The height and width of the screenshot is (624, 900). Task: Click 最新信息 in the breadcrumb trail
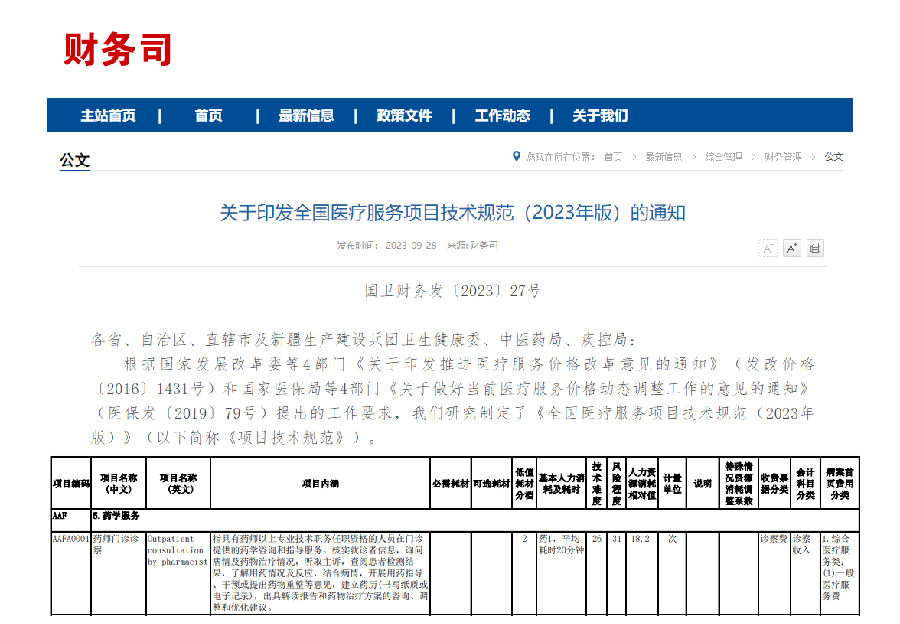[x=663, y=157]
